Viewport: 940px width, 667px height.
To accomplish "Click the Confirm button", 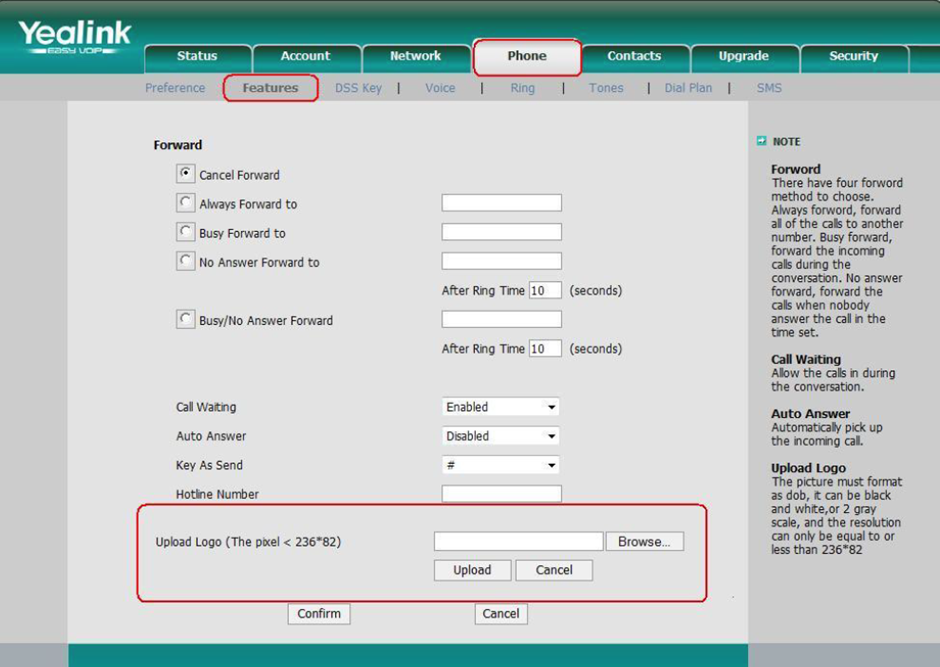I will (319, 614).
